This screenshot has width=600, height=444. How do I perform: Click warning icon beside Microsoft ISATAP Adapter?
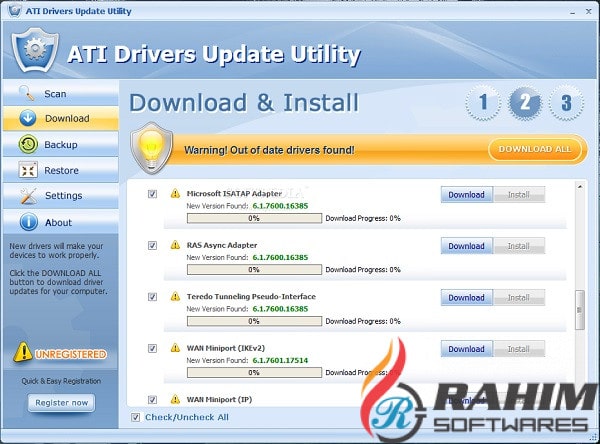pyautogui.click(x=175, y=193)
